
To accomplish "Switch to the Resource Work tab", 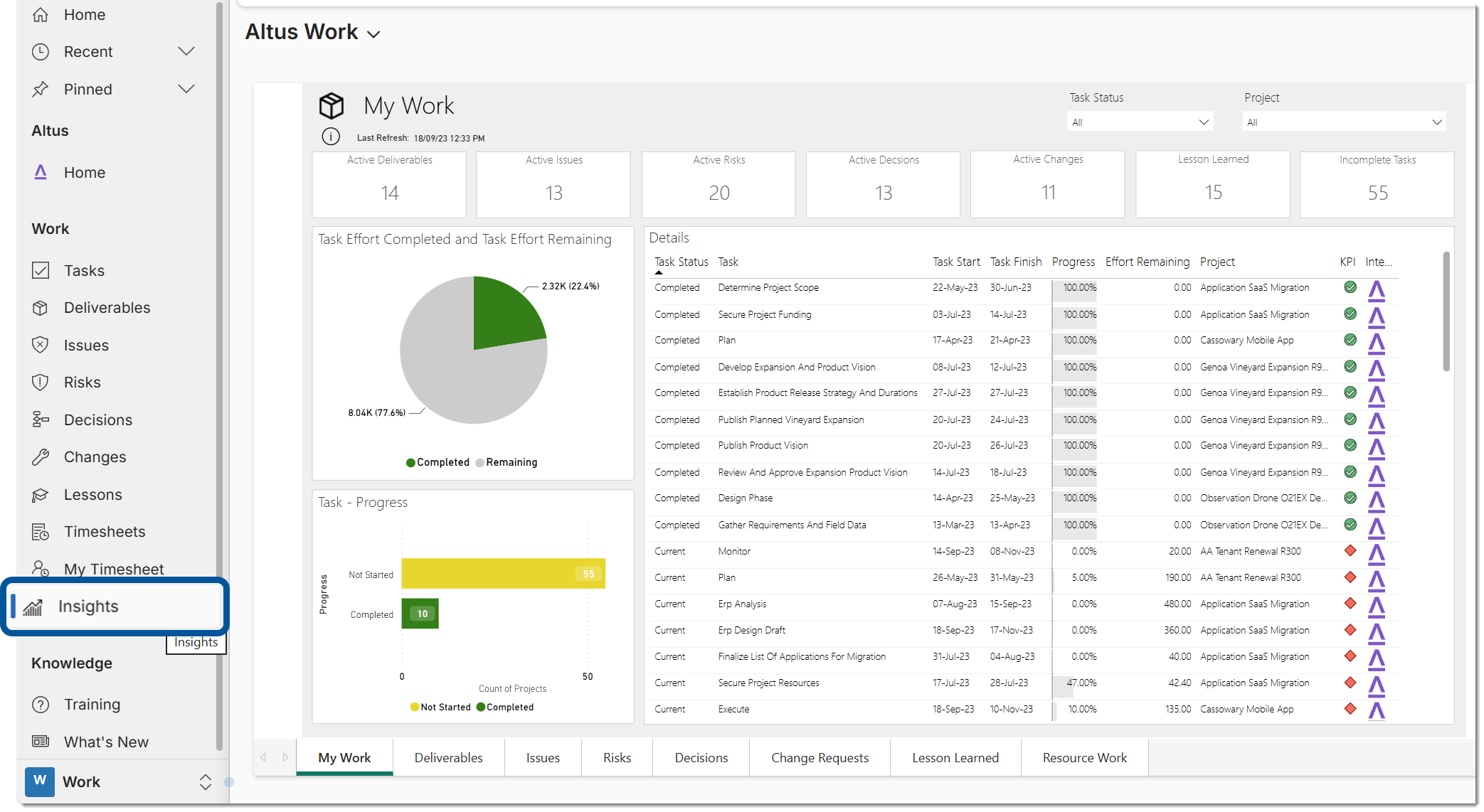I will coord(1084,758).
